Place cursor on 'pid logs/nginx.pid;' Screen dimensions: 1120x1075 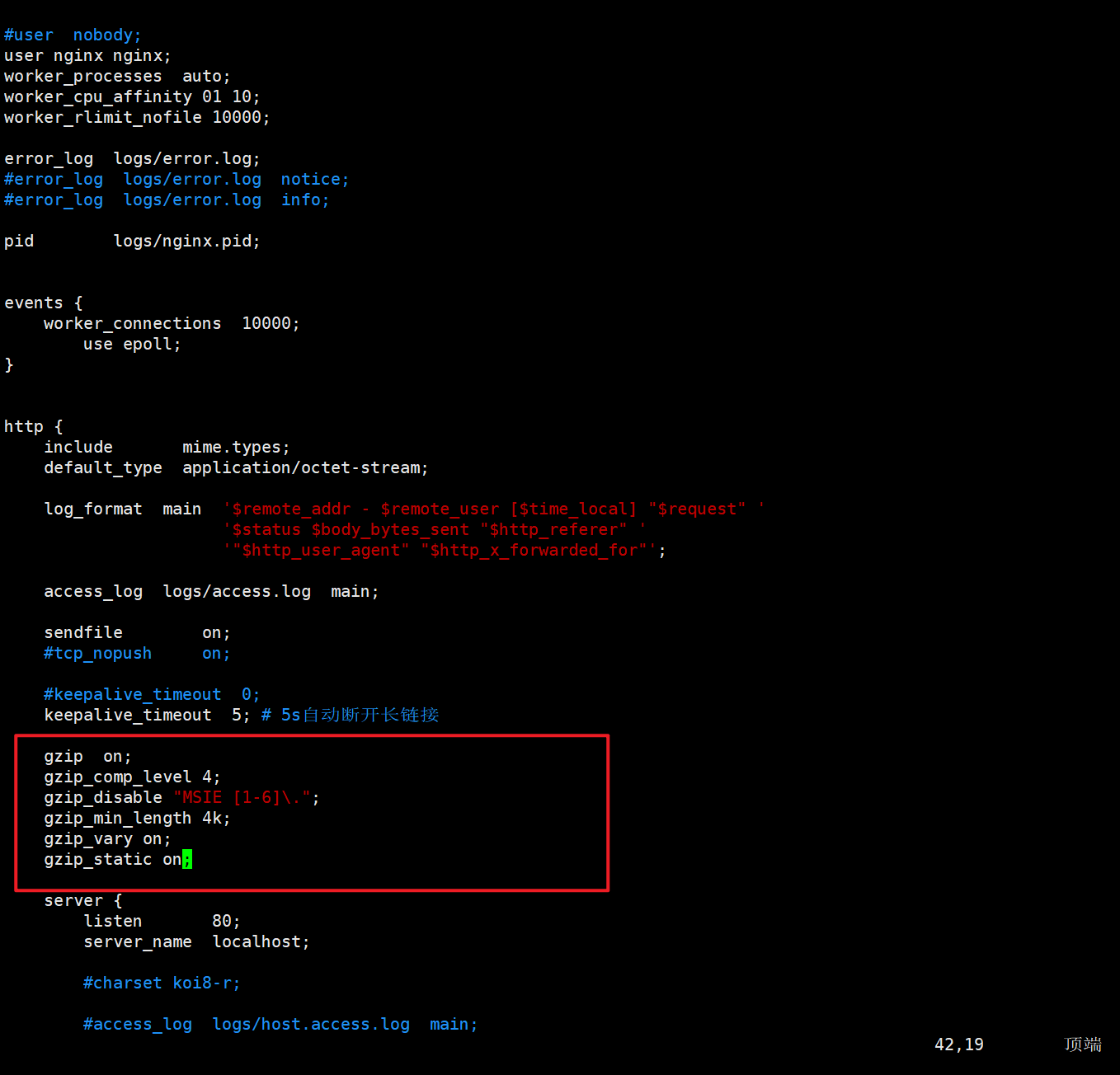click(132, 242)
